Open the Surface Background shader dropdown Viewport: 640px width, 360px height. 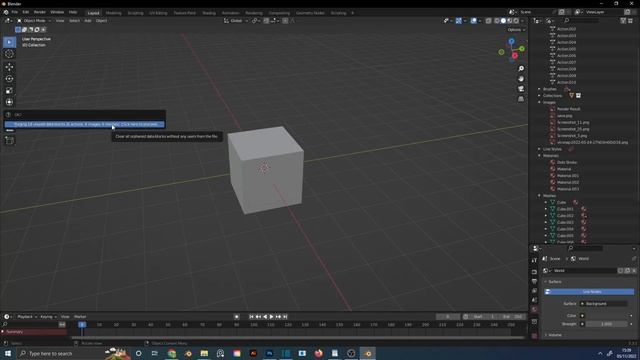click(x=604, y=304)
